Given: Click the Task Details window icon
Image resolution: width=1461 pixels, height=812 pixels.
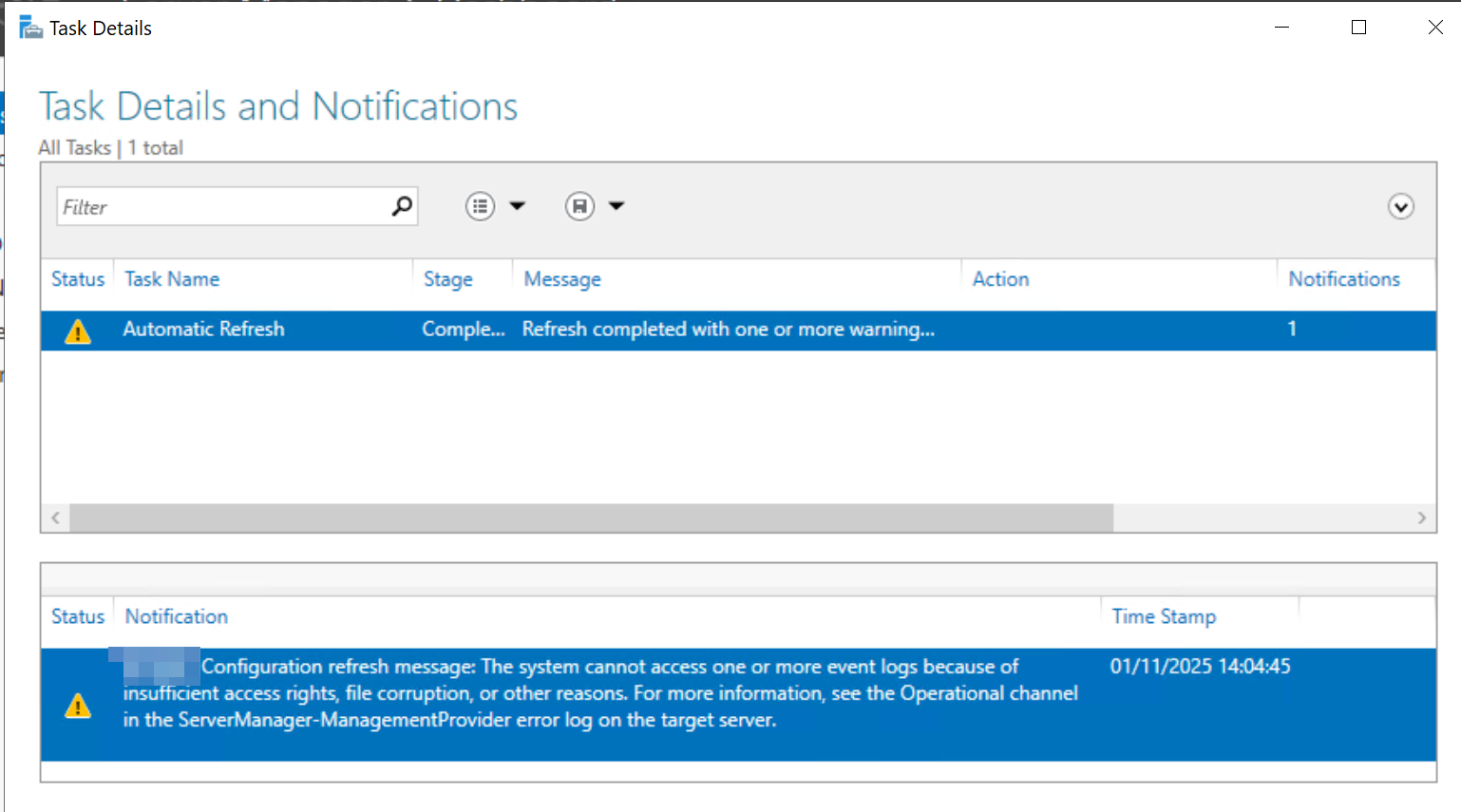Looking at the screenshot, I should click(x=30, y=28).
